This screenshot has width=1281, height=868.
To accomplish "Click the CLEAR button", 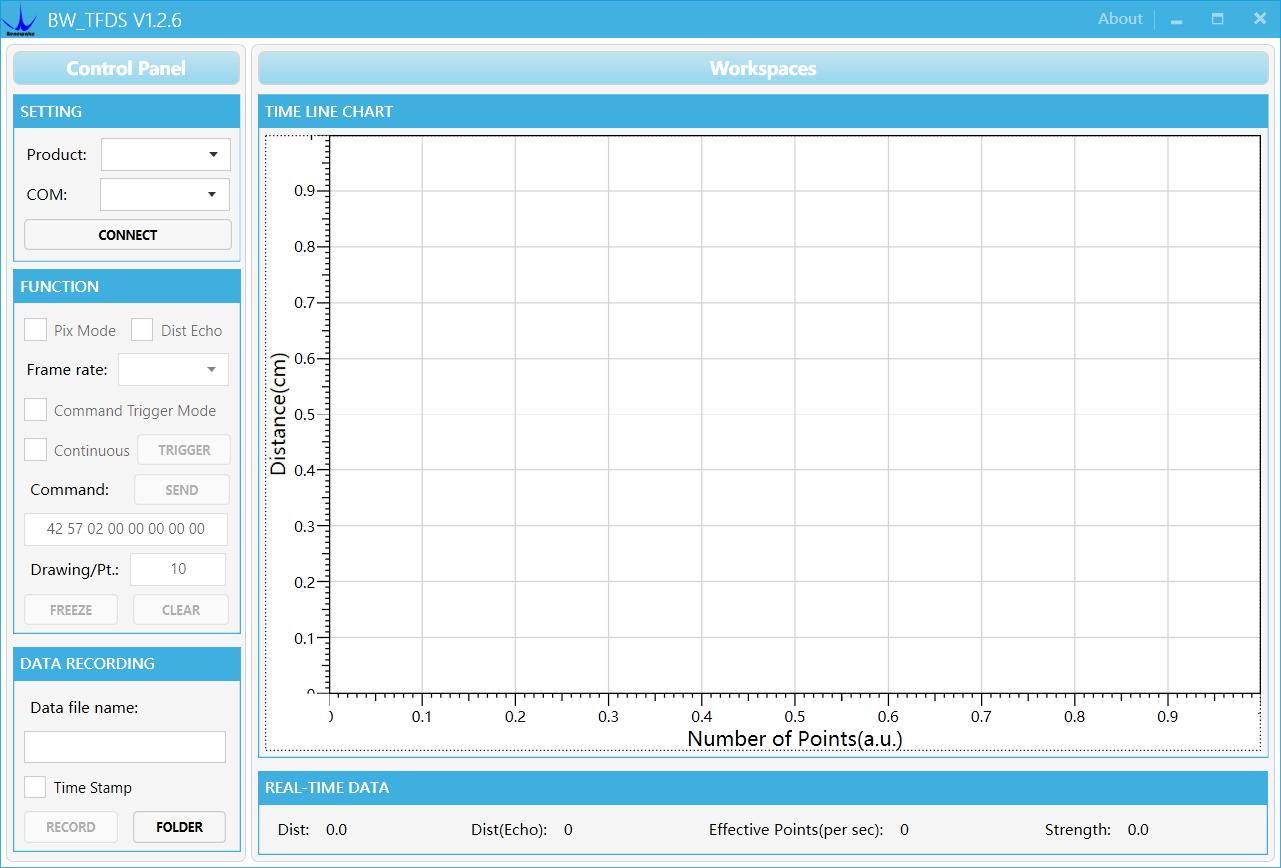I will (181, 610).
